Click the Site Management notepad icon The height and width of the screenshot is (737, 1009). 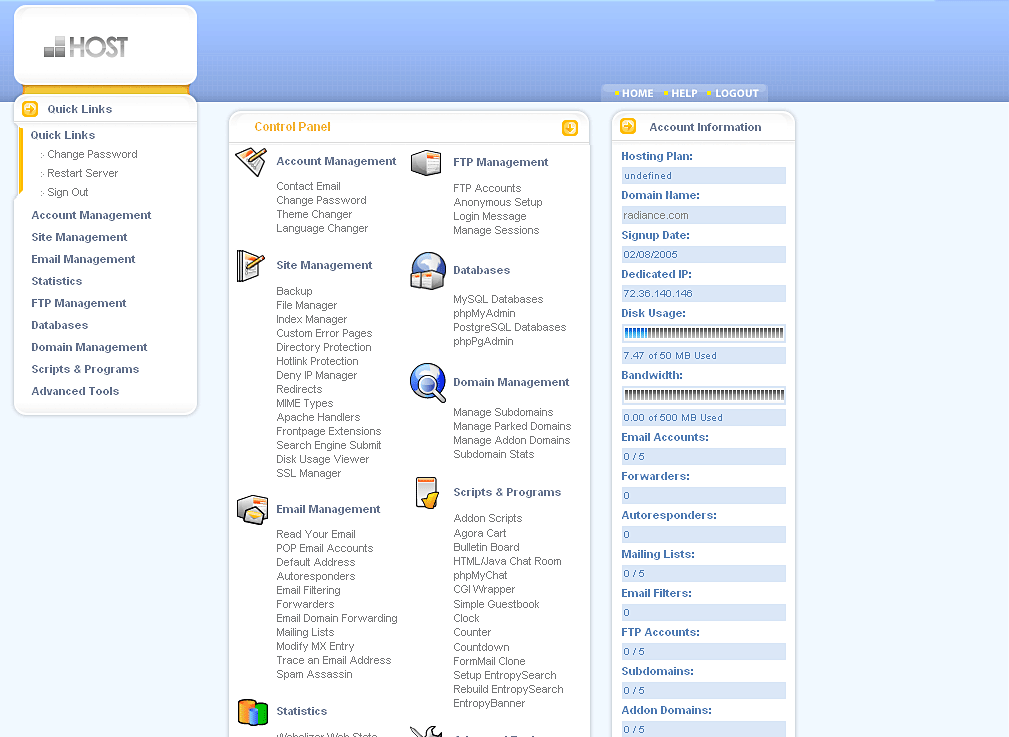point(251,266)
